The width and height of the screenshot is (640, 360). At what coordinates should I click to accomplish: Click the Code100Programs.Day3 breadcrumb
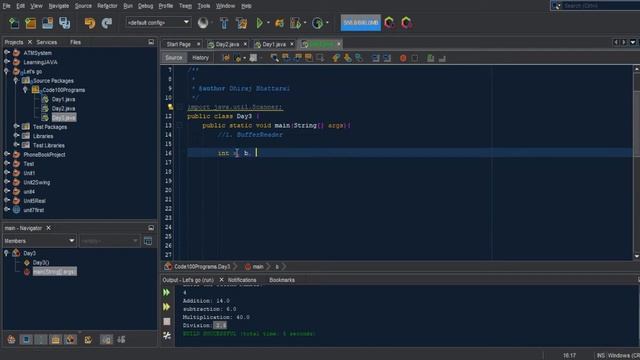coord(202,267)
